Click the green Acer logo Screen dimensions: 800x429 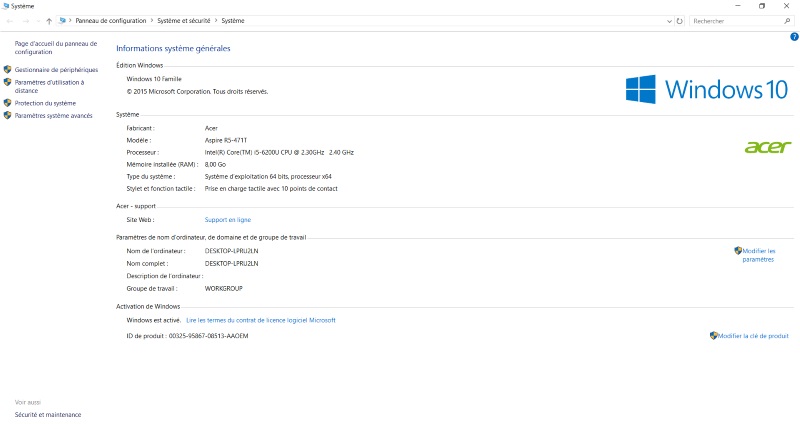[768, 147]
